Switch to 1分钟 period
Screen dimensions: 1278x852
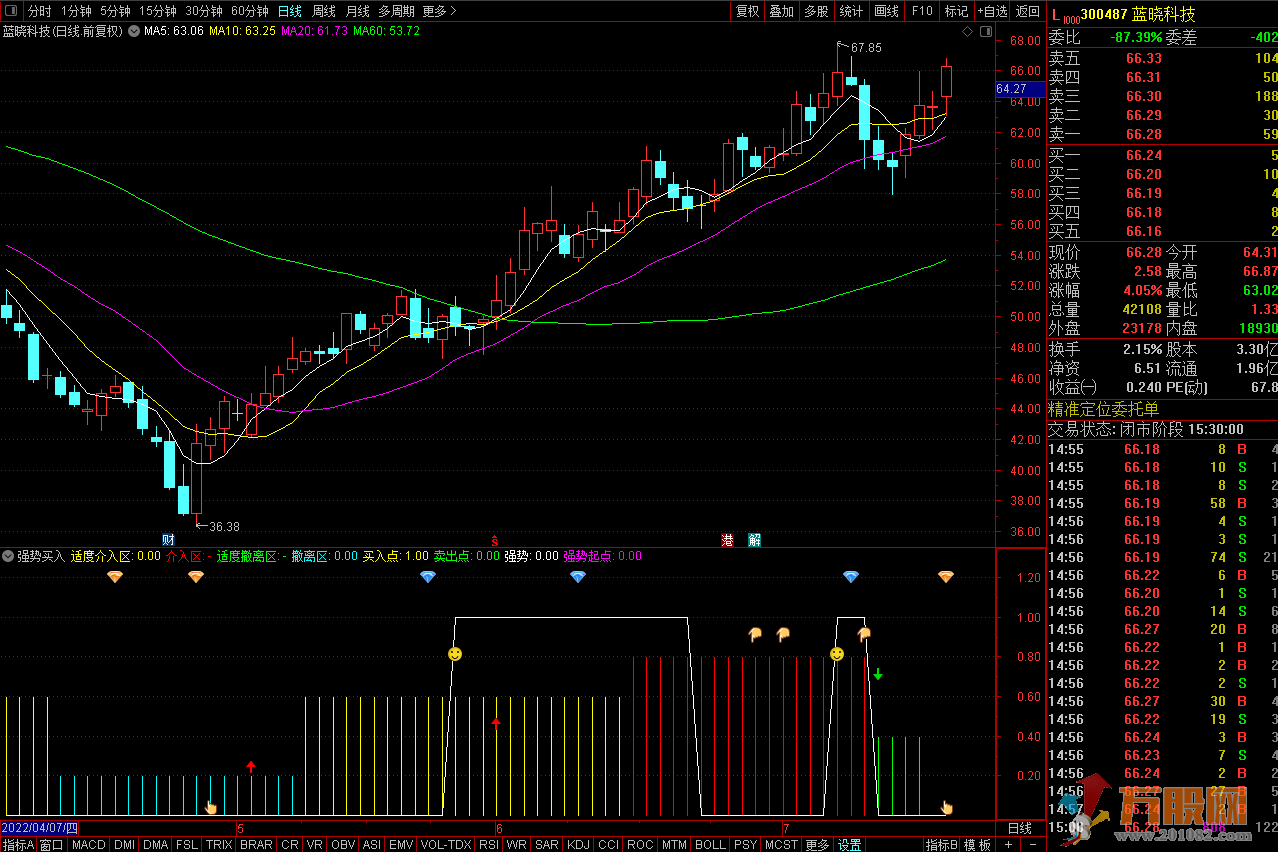click(x=76, y=11)
